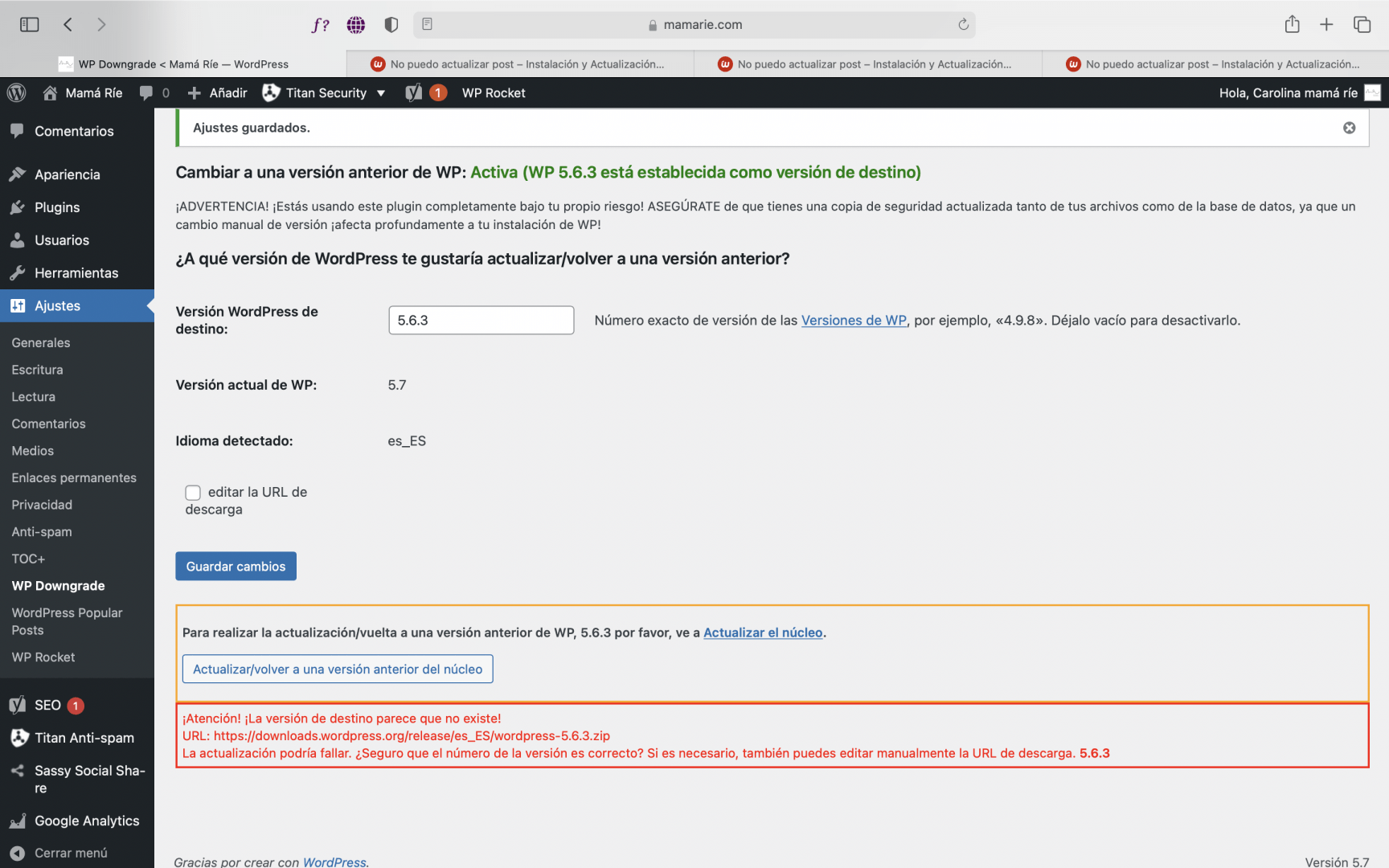Click Actualizar/volver a una versión anterior del núcleo

coord(338,669)
